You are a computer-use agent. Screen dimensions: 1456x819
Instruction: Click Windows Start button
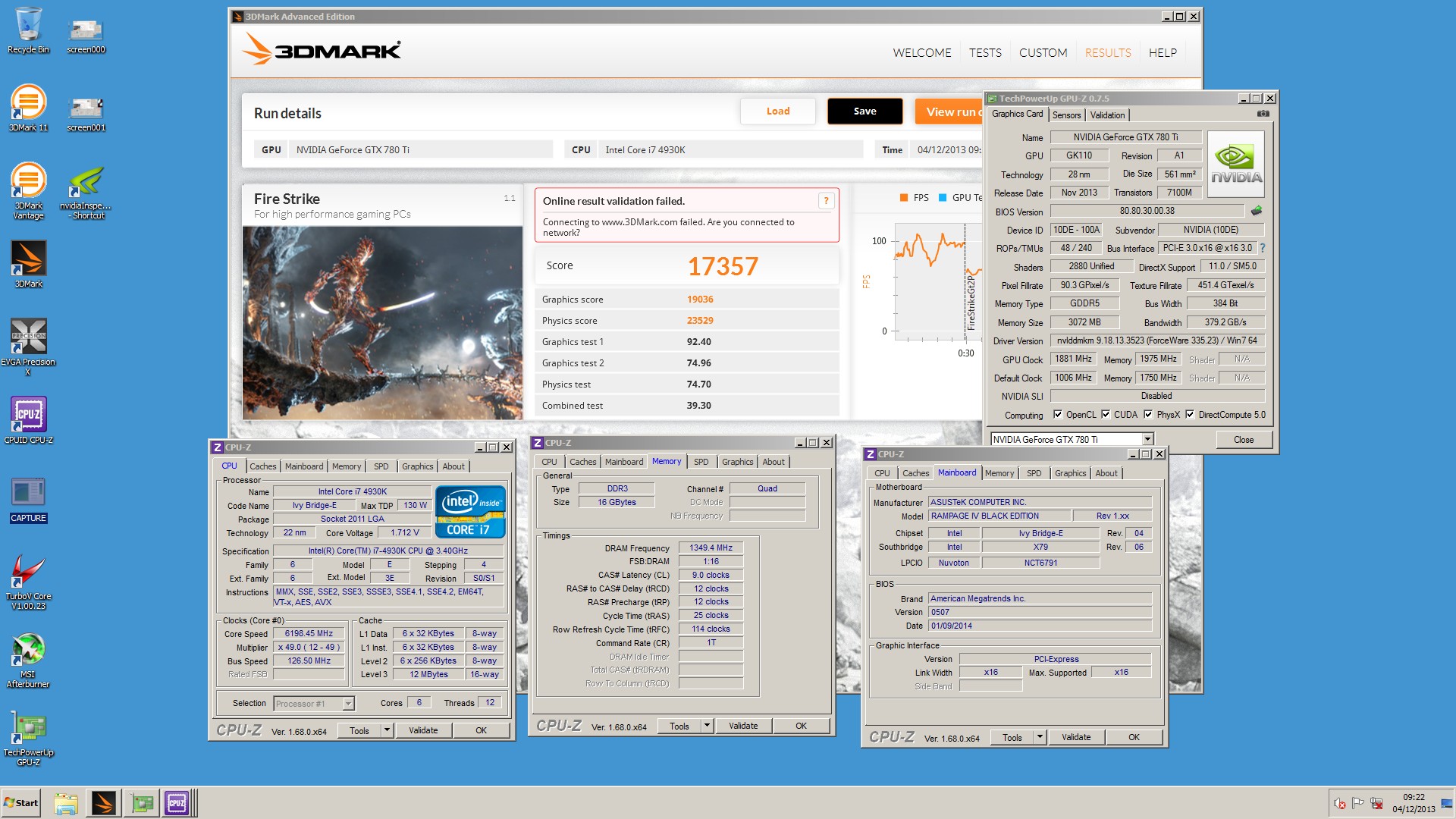(21, 803)
